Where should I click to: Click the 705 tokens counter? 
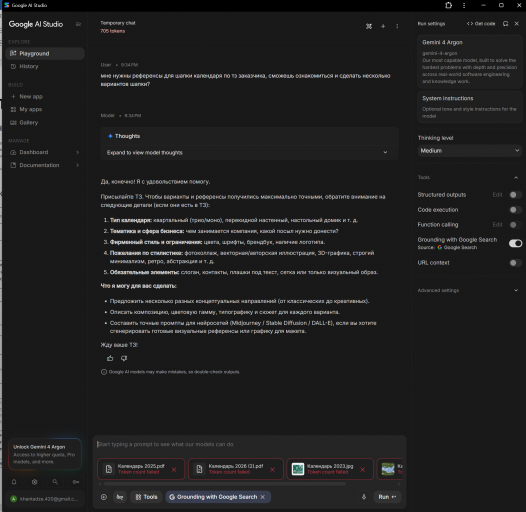pyautogui.click(x=112, y=31)
